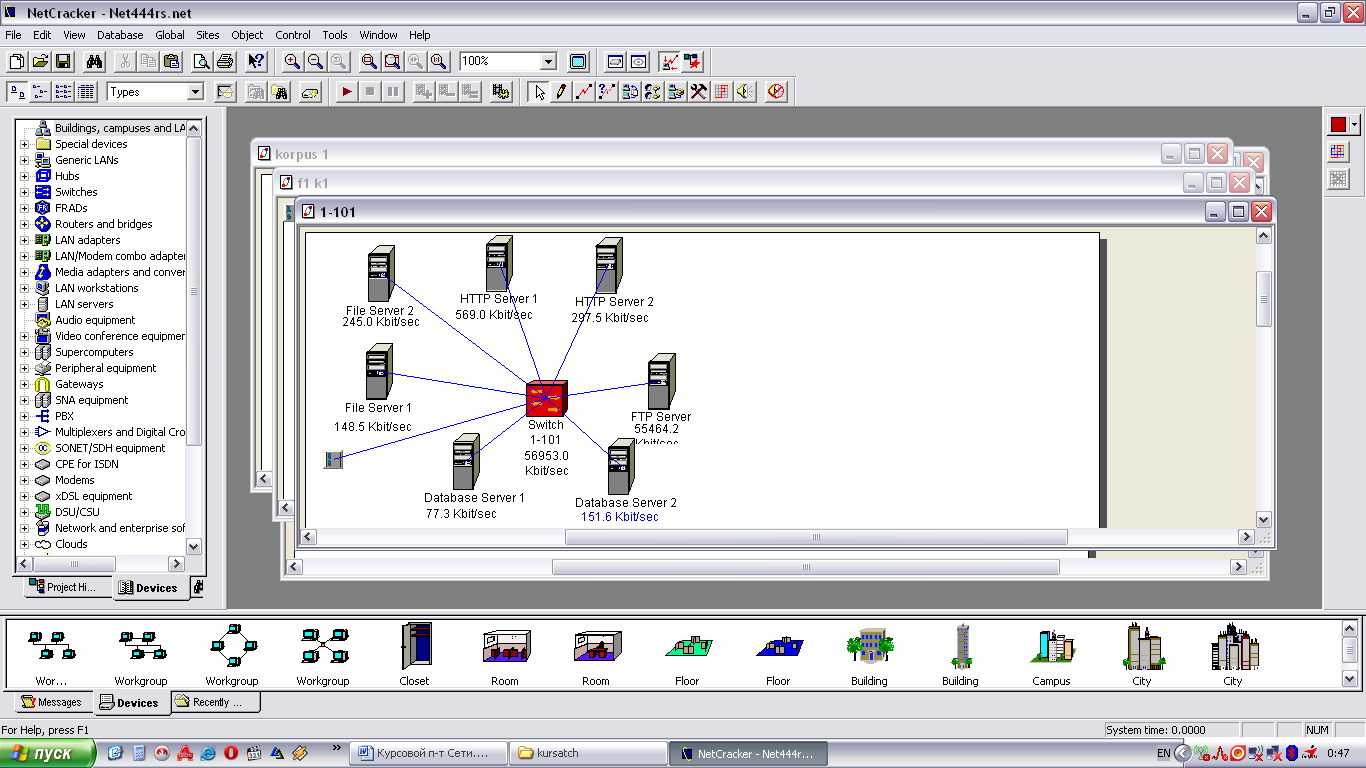
Task: Open the File menu
Action: coord(13,35)
